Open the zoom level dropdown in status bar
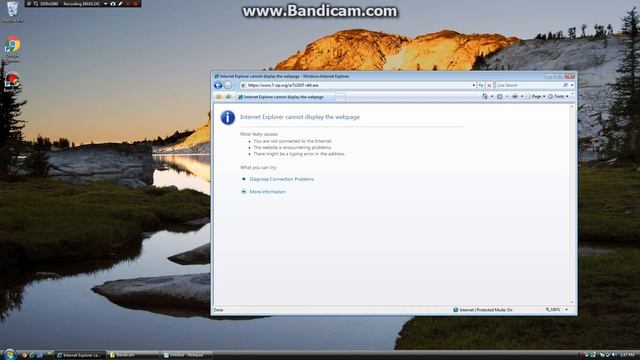Viewport: 640px width, 360px height. (x=566, y=310)
